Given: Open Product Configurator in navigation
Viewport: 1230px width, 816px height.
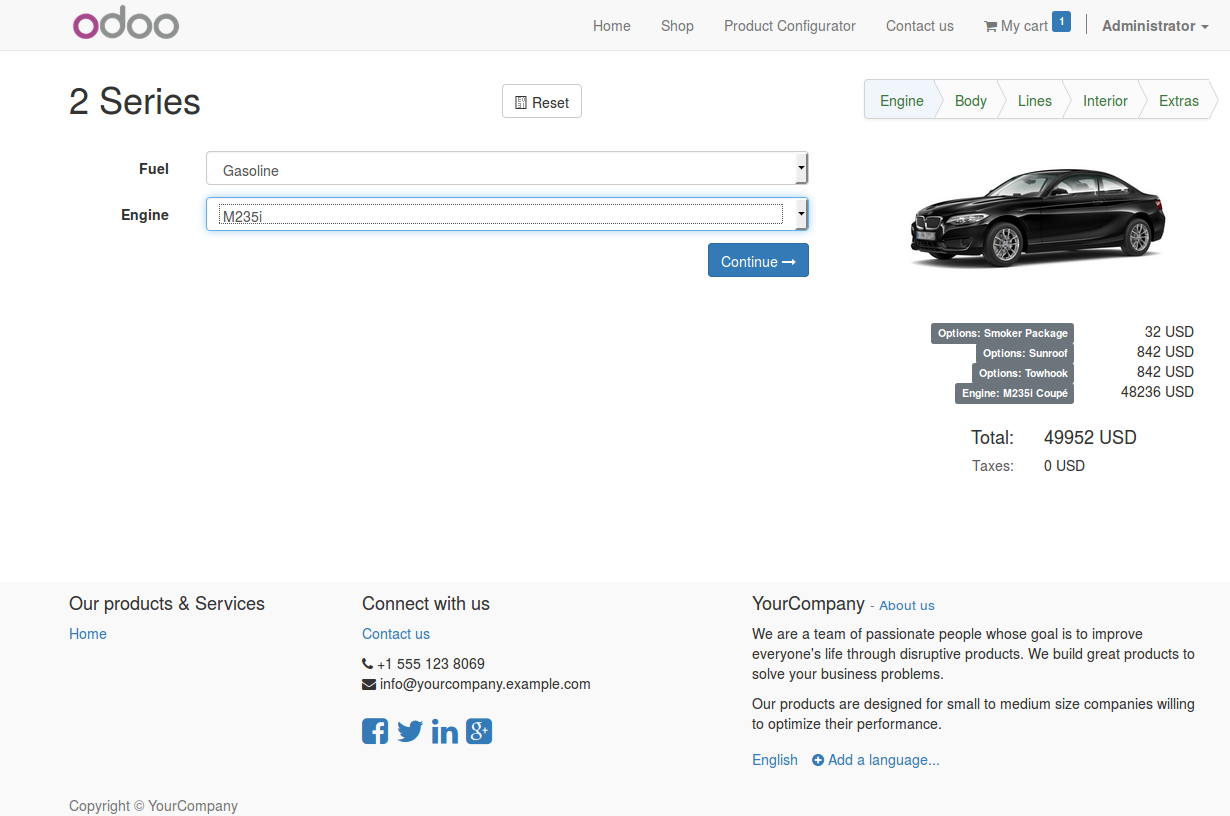Looking at the screenshot, I should pos(790,26).
